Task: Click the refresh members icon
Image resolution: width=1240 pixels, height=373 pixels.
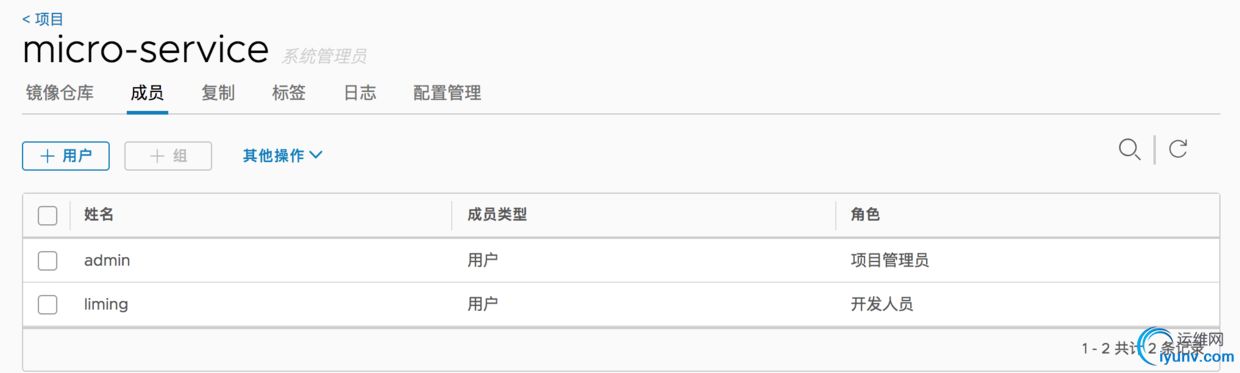Action: 1178,149
